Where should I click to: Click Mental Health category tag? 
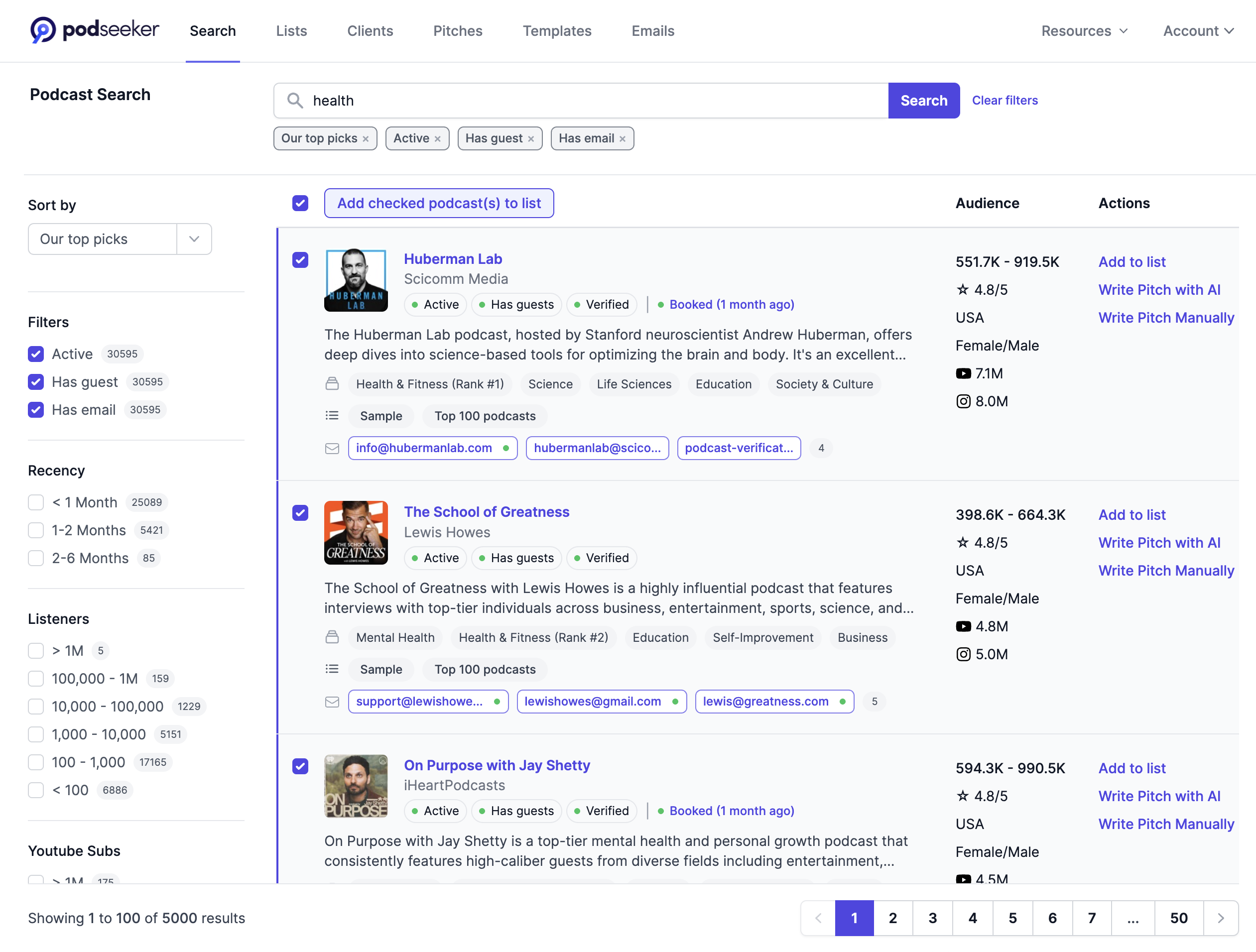point(395,637)
